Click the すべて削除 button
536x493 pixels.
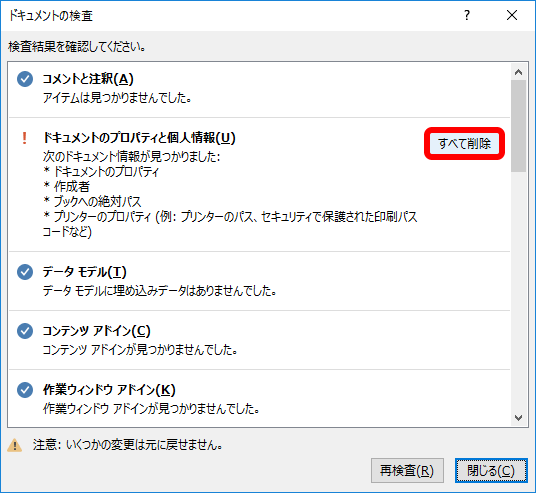(x=464, y=144)
